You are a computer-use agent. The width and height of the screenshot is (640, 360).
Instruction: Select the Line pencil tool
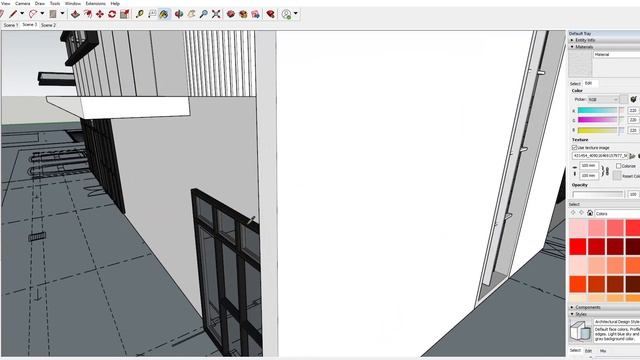(13, 14)
